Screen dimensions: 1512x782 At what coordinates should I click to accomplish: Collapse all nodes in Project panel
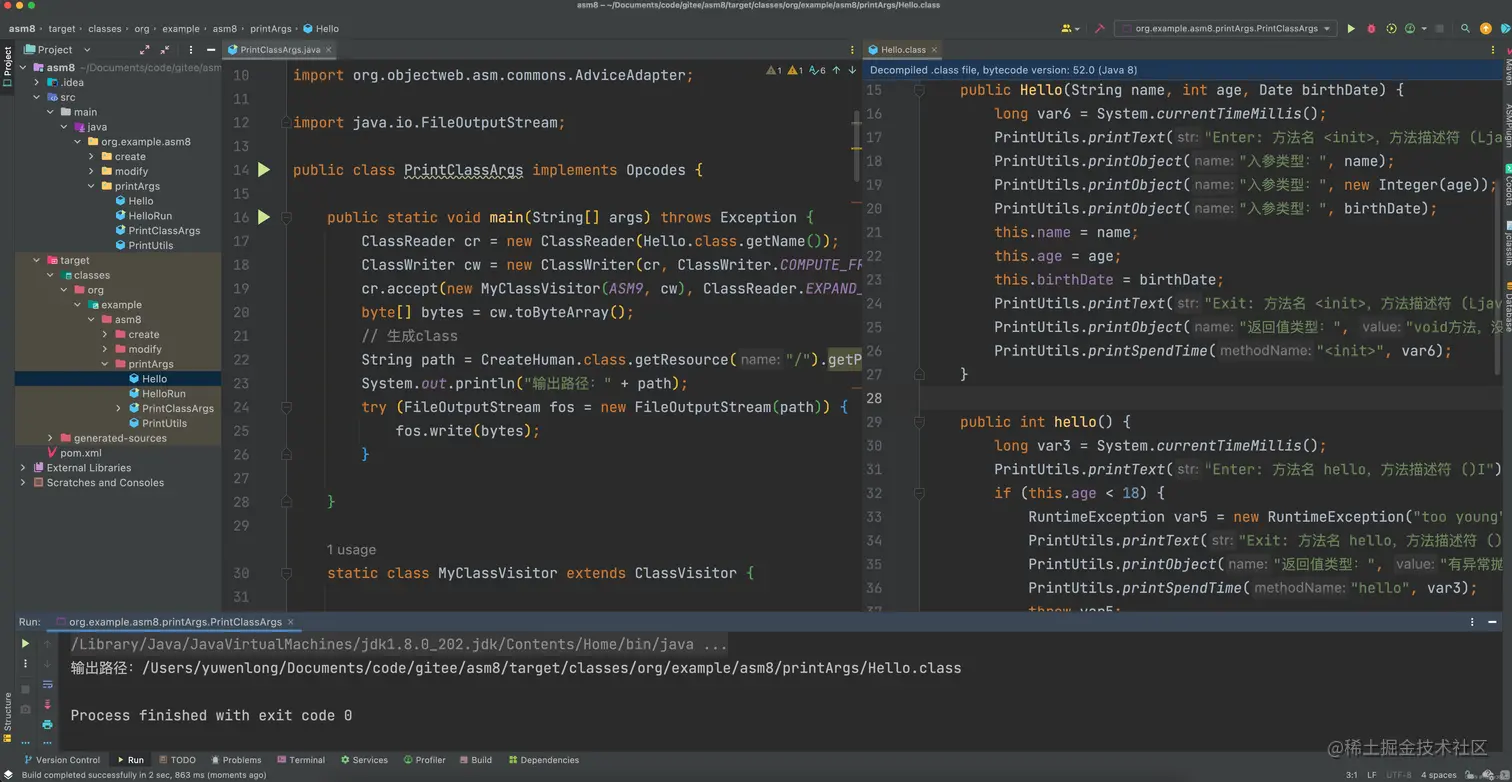click(x=167, y=49)
